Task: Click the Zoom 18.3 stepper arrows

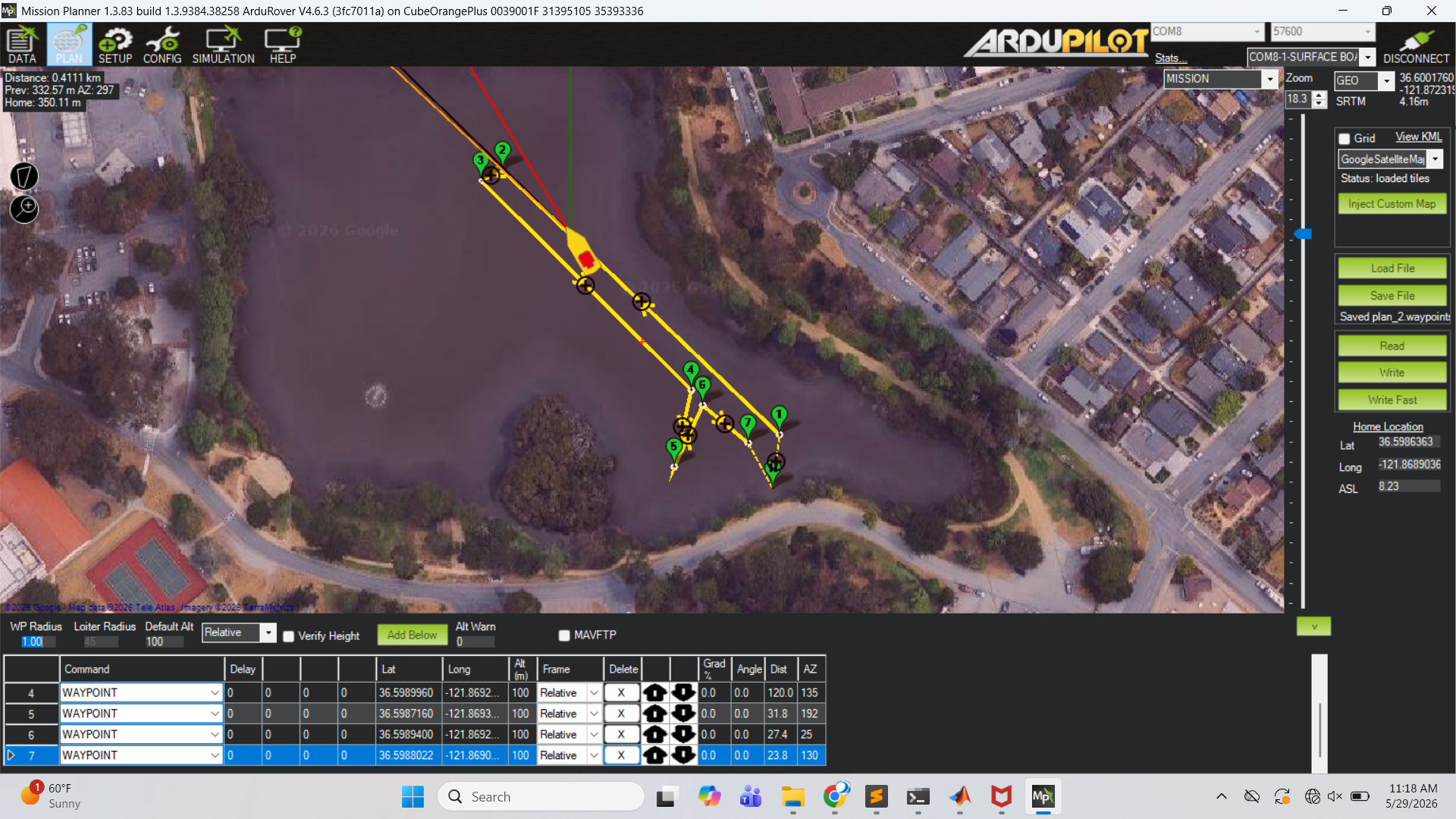Action: click(x=1320, y=99)
